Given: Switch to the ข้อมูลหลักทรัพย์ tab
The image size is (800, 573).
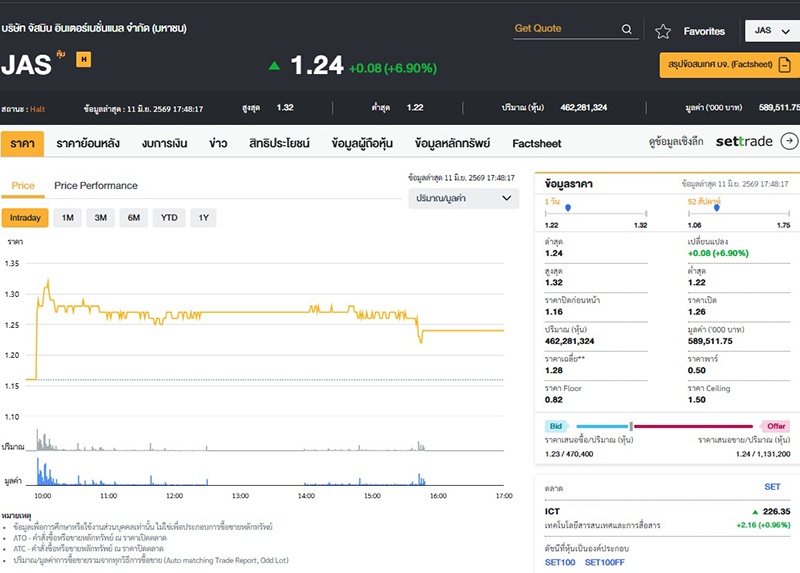Looking at the screenshot, I should pyautogui.click(x=452, y=143).
